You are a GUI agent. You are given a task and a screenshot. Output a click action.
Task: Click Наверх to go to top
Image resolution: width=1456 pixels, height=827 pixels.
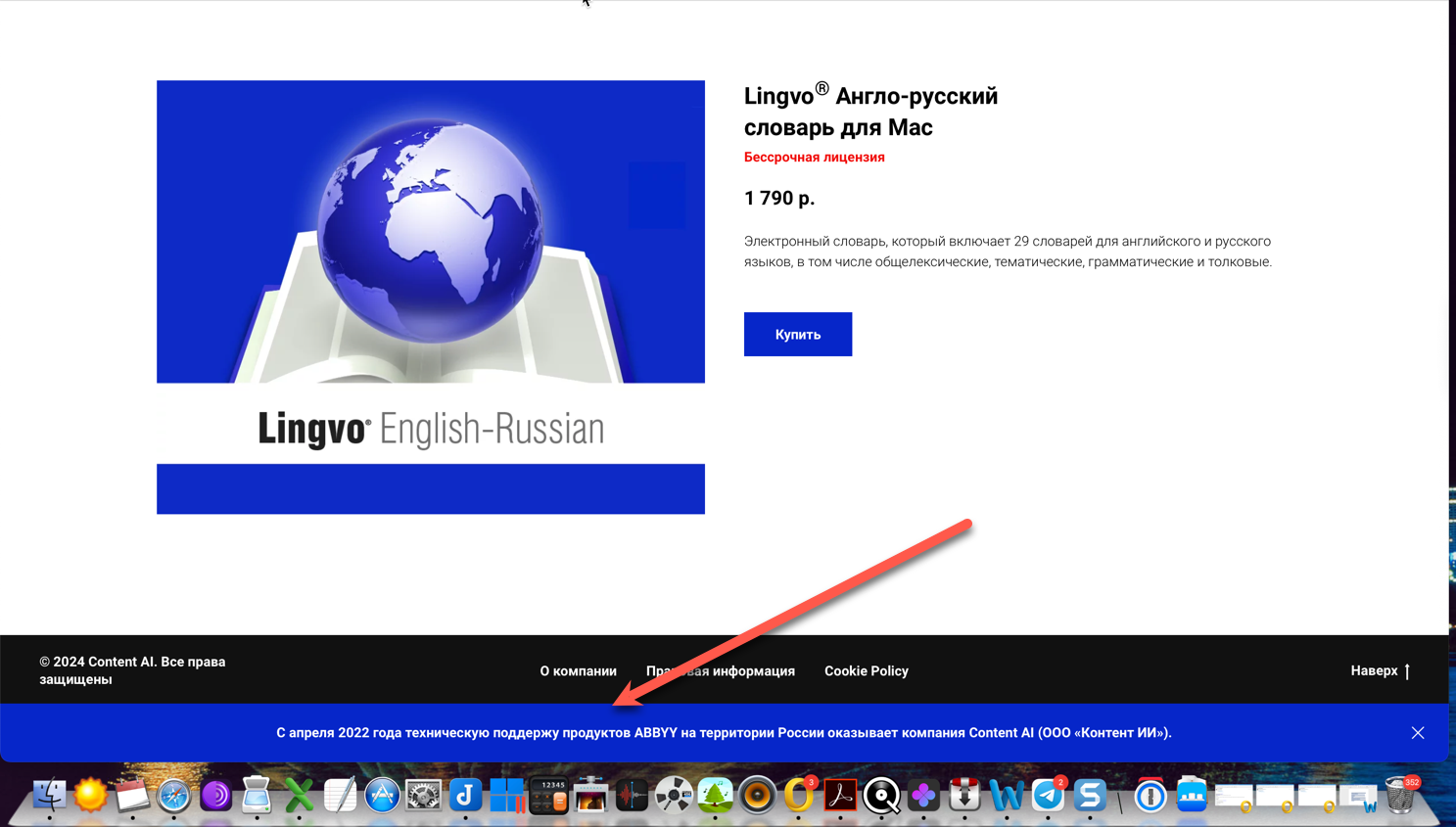tap(1381, 670)
